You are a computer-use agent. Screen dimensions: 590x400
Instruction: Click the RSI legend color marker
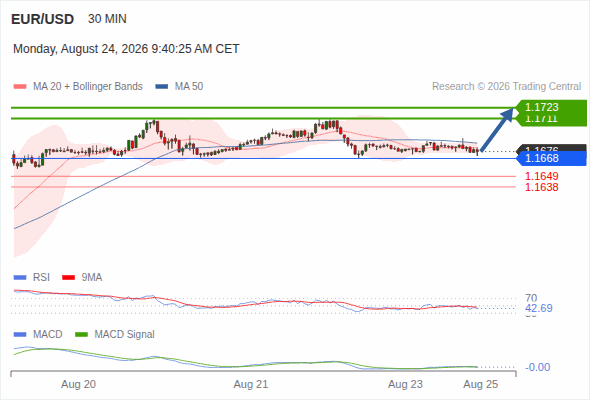tap(20, 278)
